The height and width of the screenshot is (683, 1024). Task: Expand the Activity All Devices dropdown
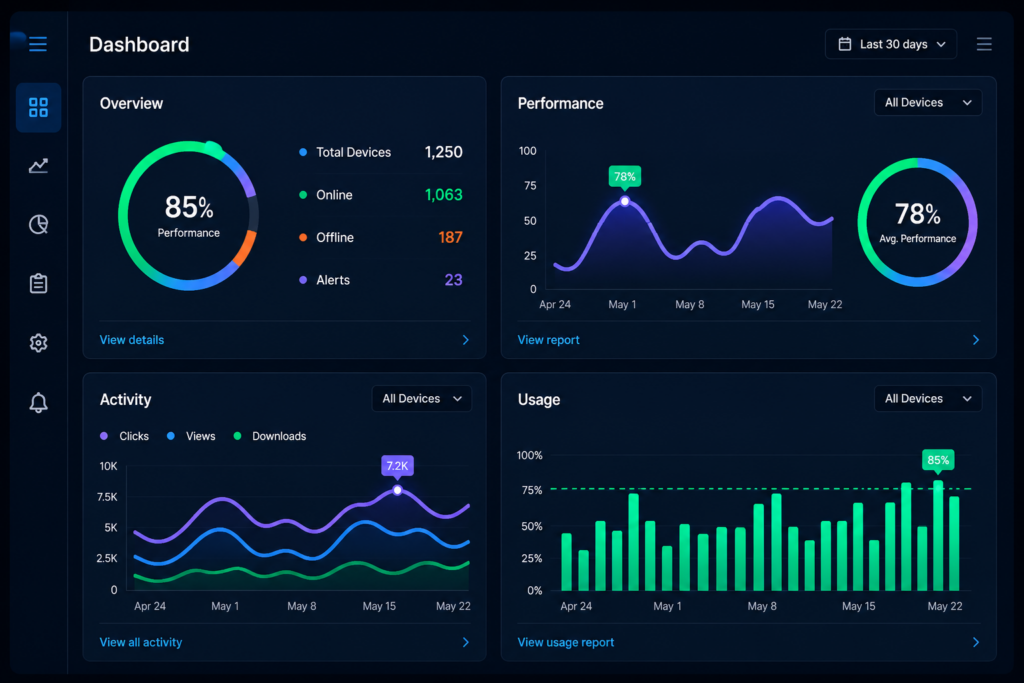click(422, 398)
